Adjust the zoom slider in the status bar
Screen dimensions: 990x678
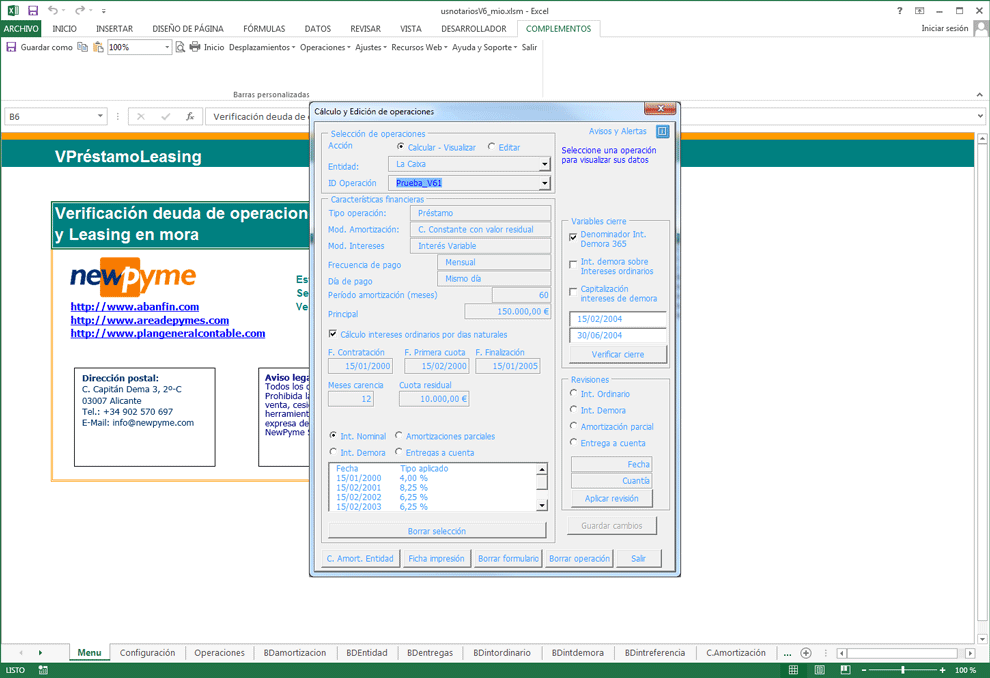point(903,670)
